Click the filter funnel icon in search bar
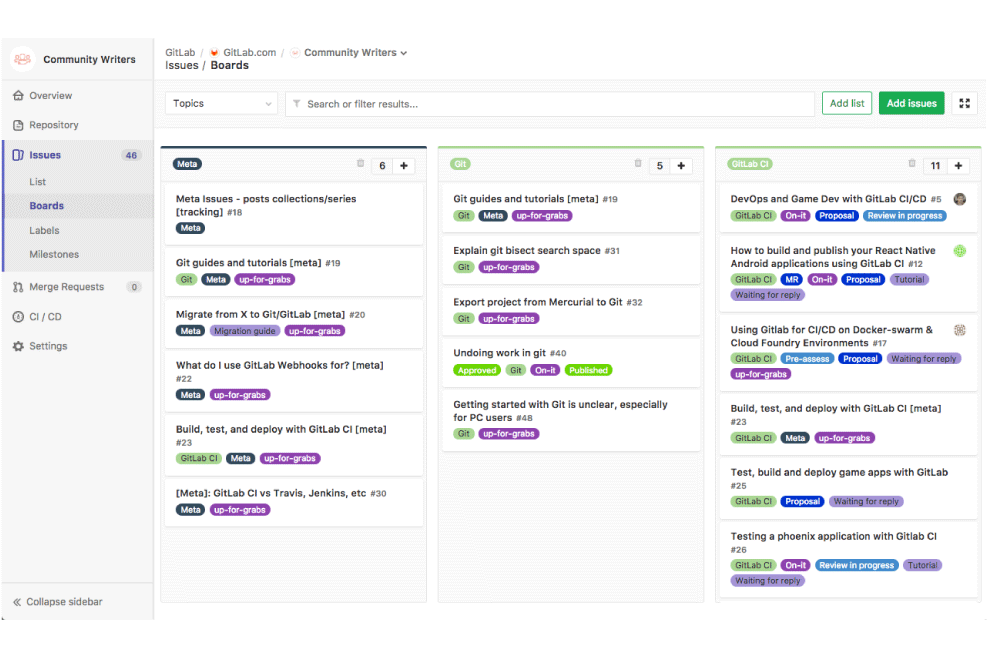The width and height of the screenshot is (988, 658). pos(296,103)
